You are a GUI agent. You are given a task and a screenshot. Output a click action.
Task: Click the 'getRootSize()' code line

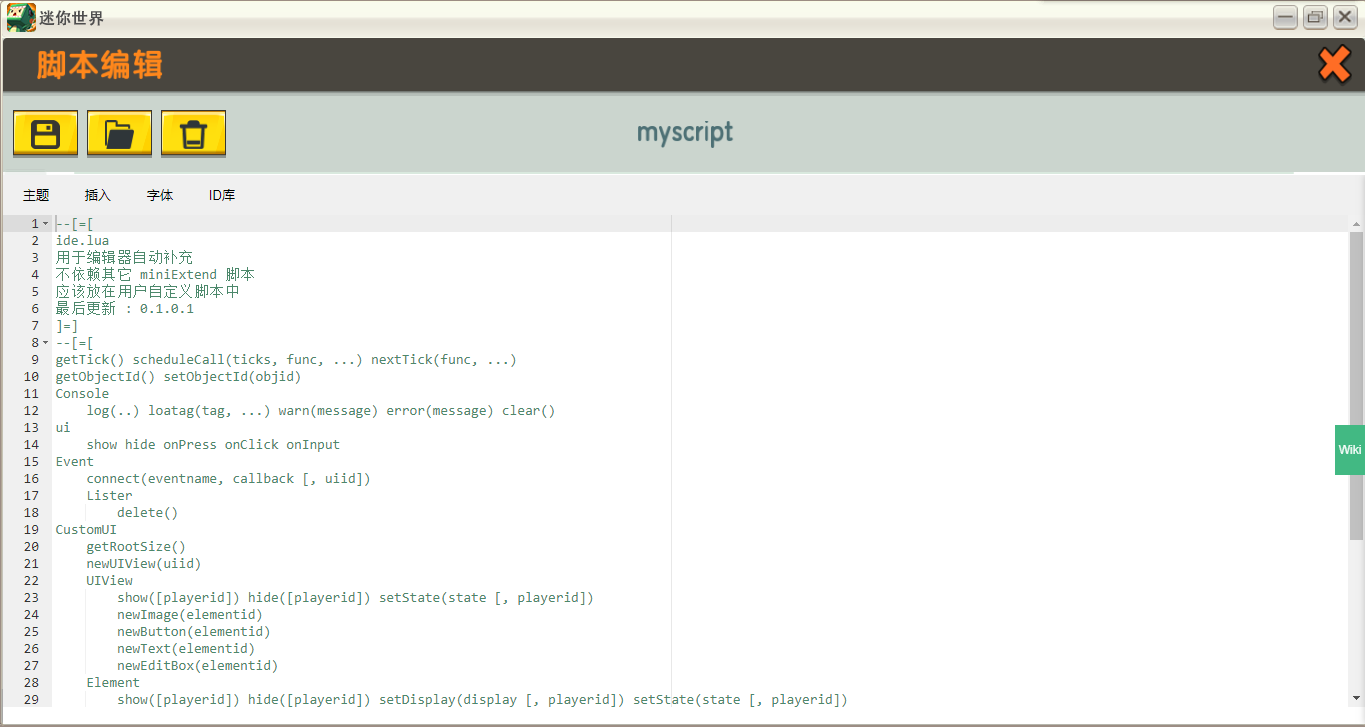[136, 547]
